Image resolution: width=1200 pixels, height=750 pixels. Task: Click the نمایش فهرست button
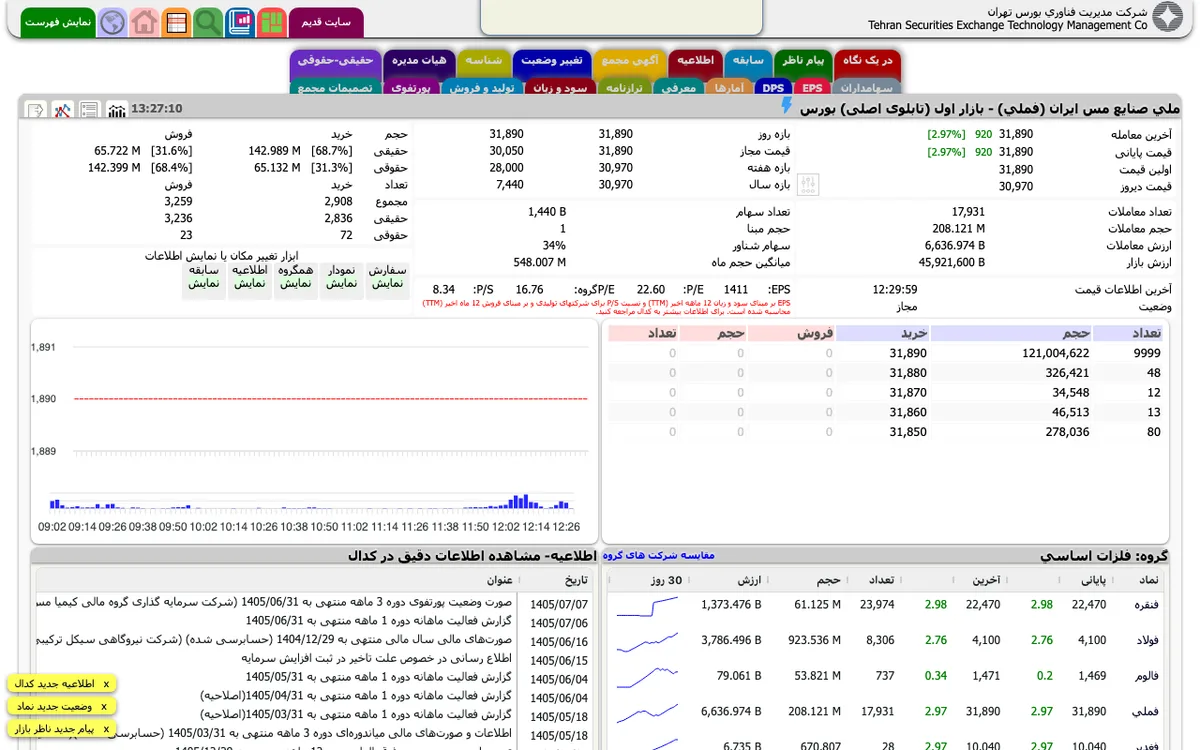point(56,22)
